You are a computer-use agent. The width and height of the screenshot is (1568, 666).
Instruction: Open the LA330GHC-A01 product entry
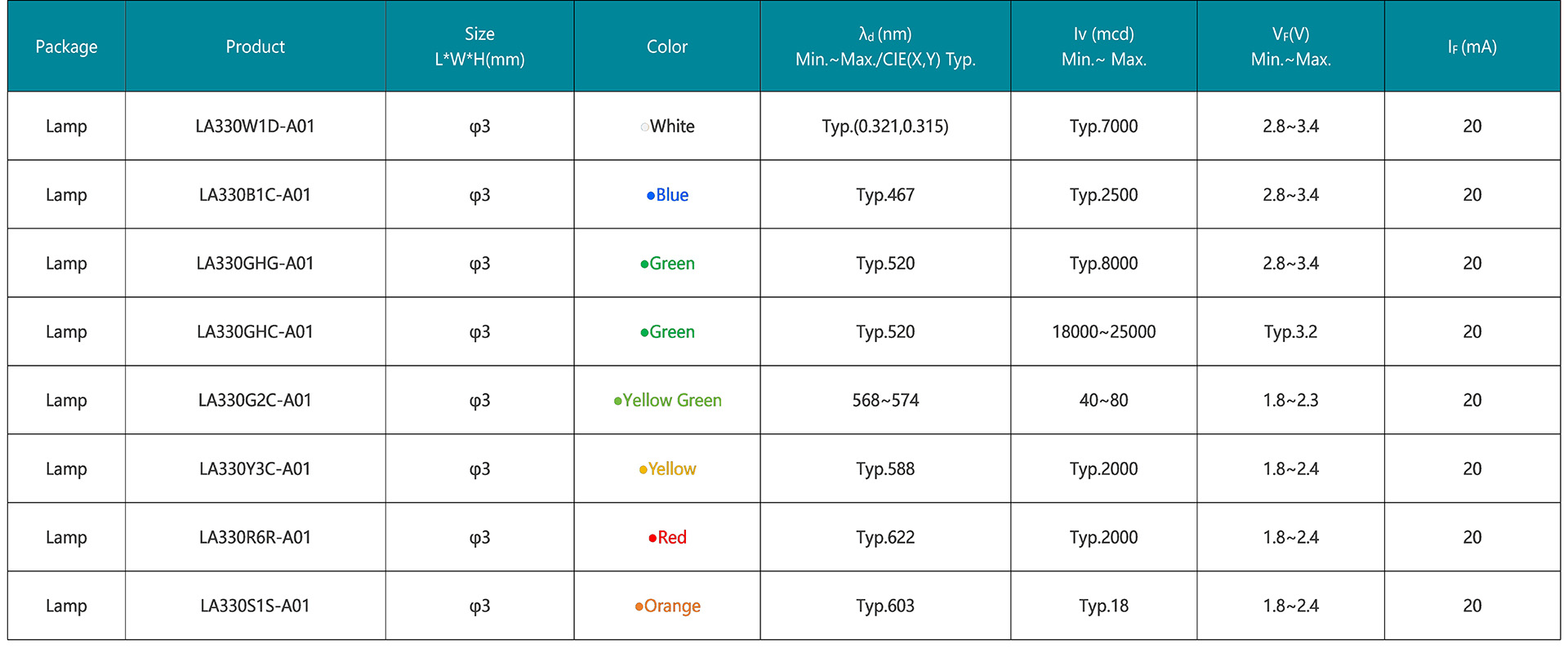[255, 332]
